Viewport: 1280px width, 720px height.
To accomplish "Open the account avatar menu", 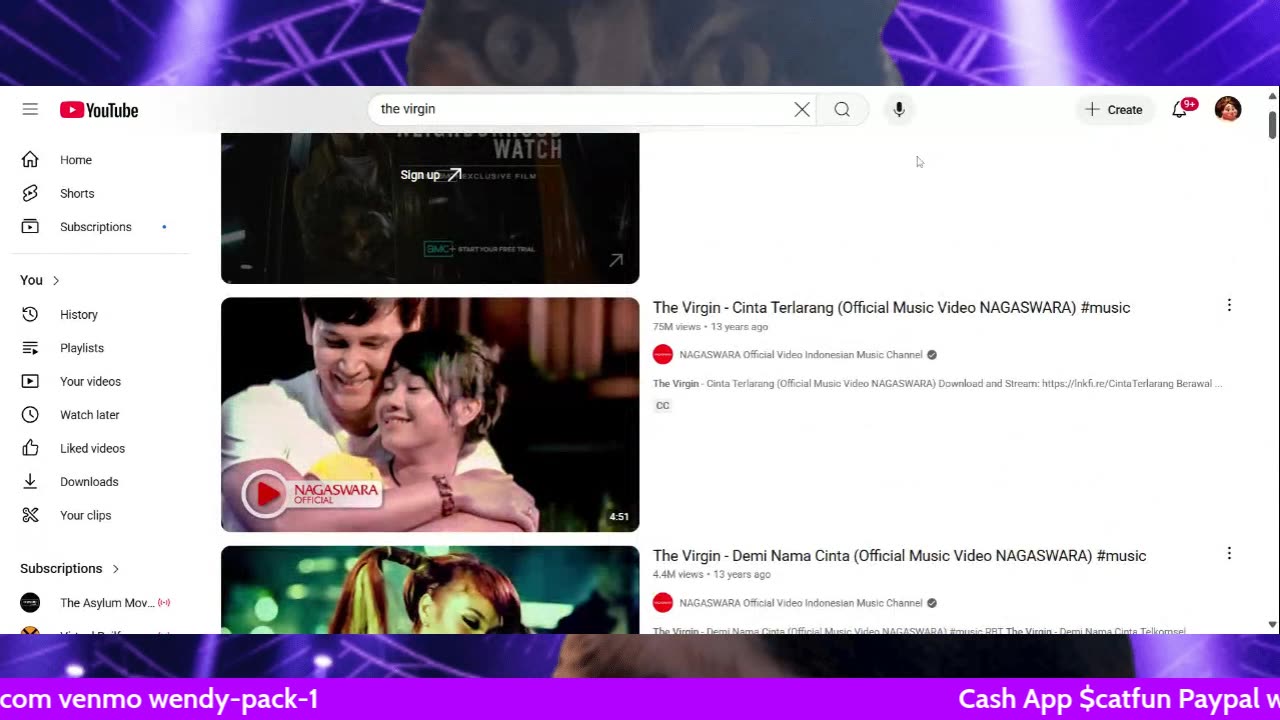I will click(x=1228, y=110).
